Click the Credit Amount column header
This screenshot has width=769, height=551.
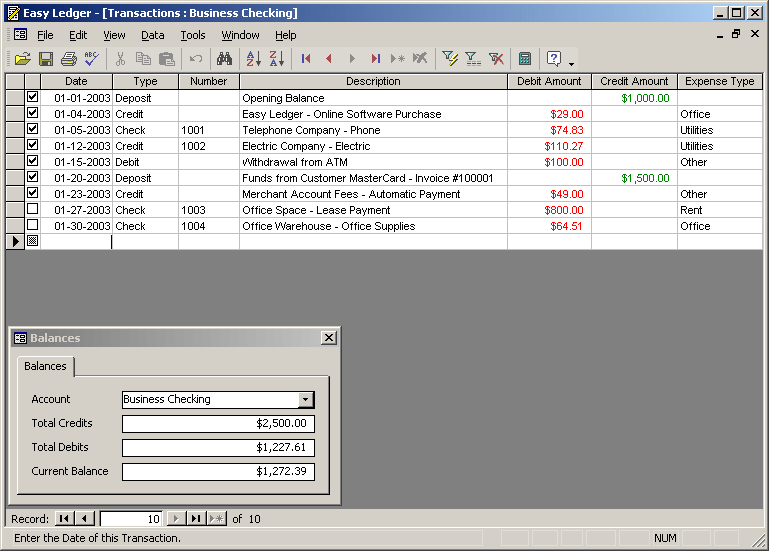pos(634,81)
